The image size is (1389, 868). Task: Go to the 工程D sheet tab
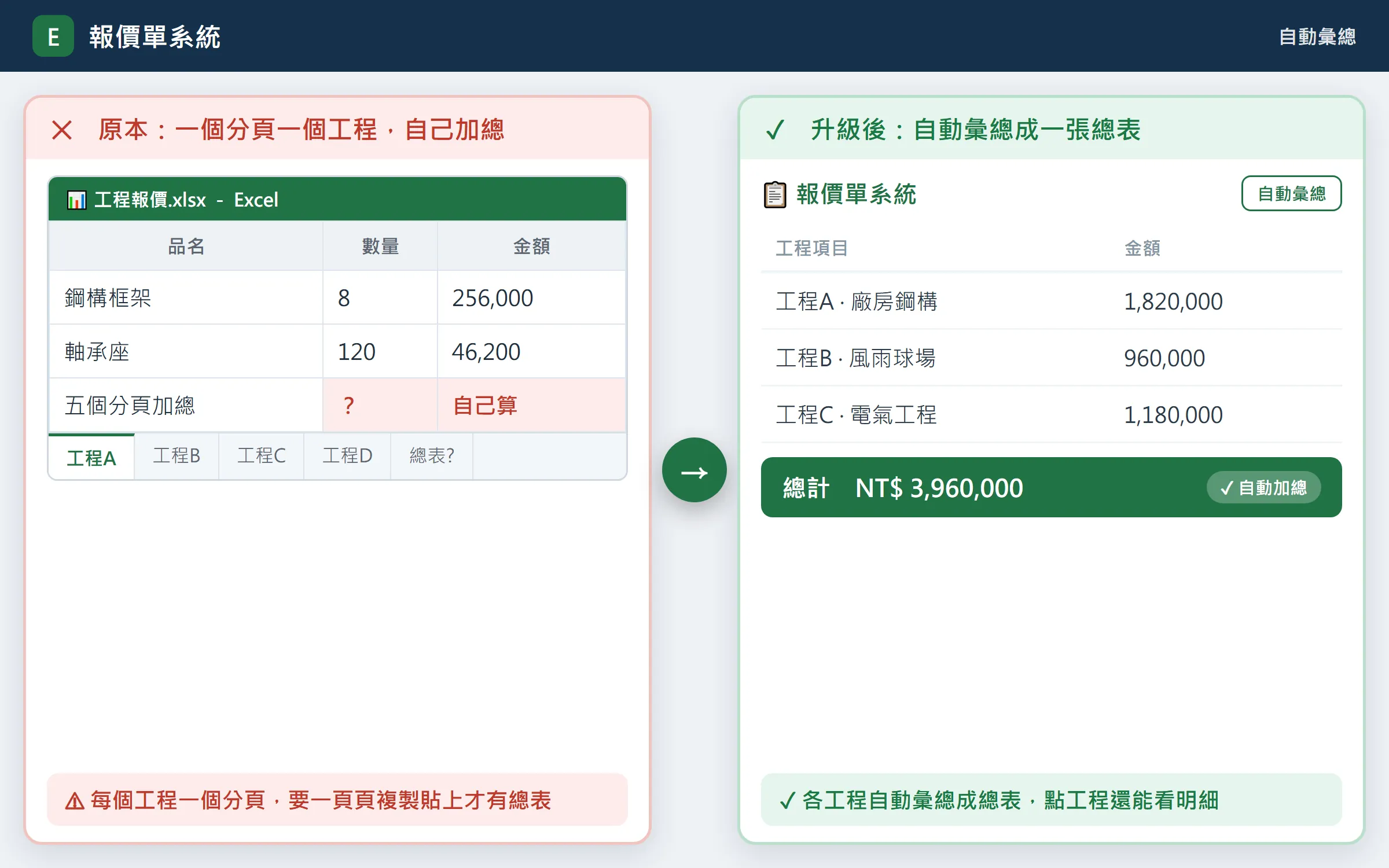pos(347,456)
